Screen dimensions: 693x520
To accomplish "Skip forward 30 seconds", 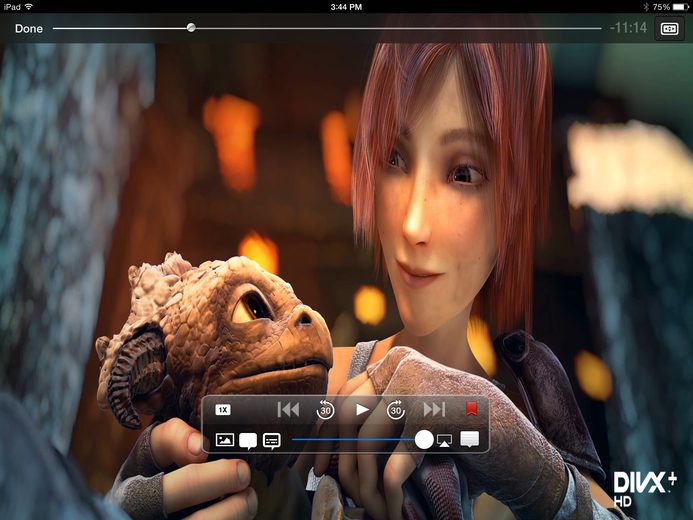I will point(396,410).
